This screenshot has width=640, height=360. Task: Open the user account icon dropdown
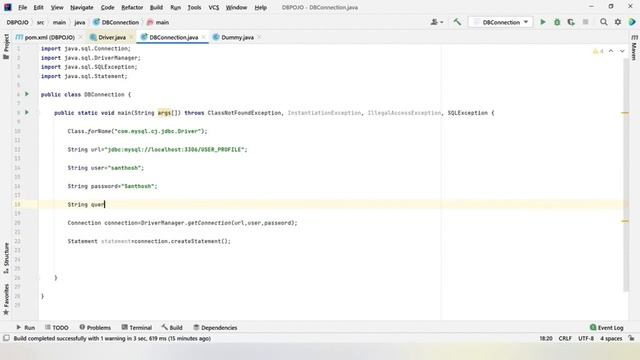436,22
